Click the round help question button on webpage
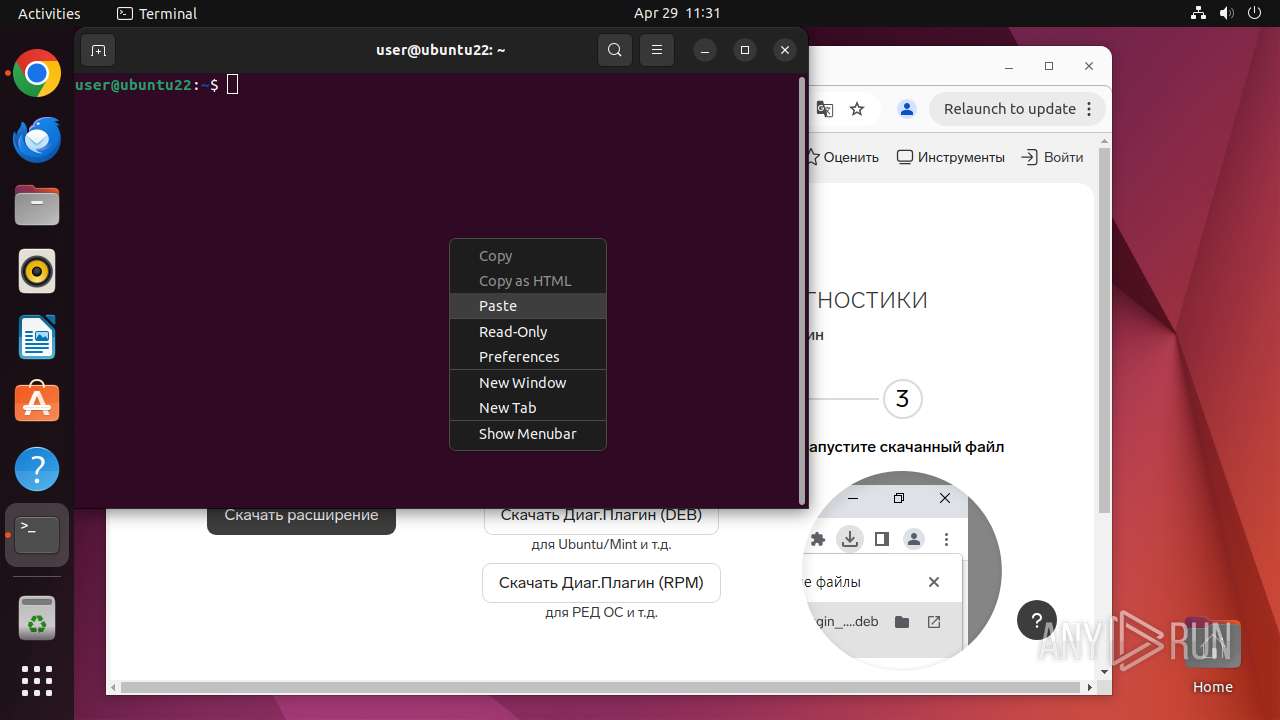1280x720 pixels. coord(1037,620)
